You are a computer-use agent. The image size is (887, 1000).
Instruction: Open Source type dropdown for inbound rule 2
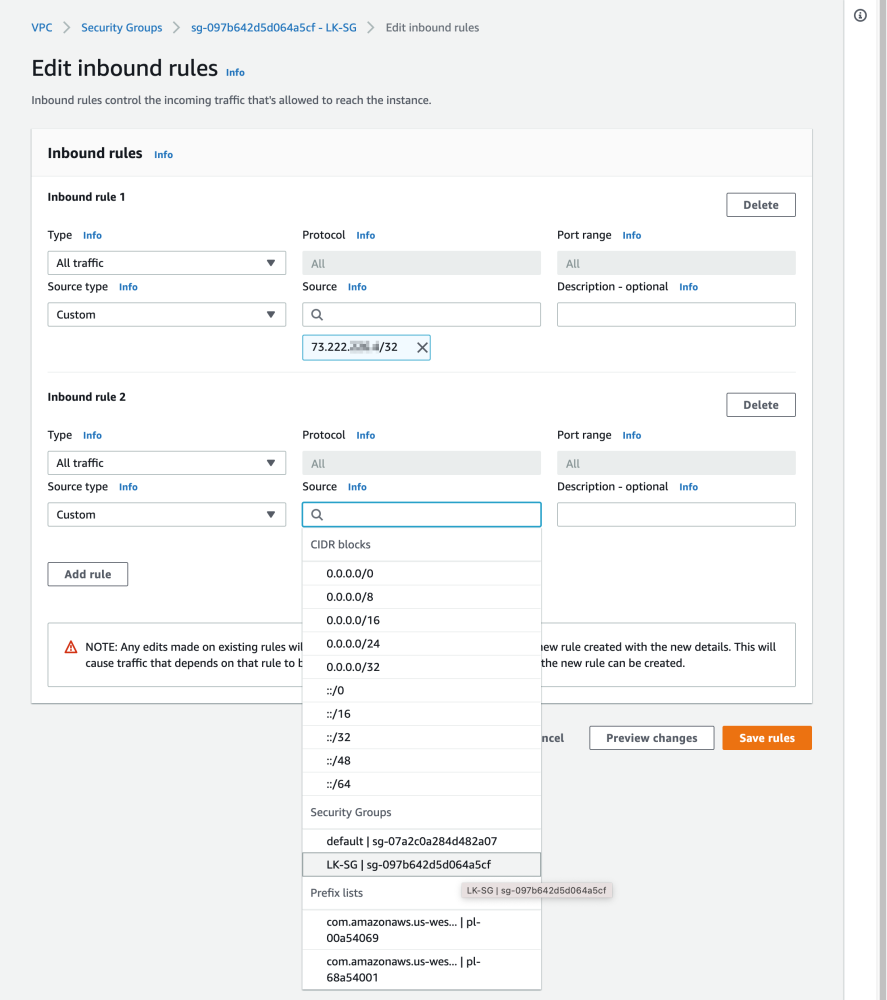167,515
